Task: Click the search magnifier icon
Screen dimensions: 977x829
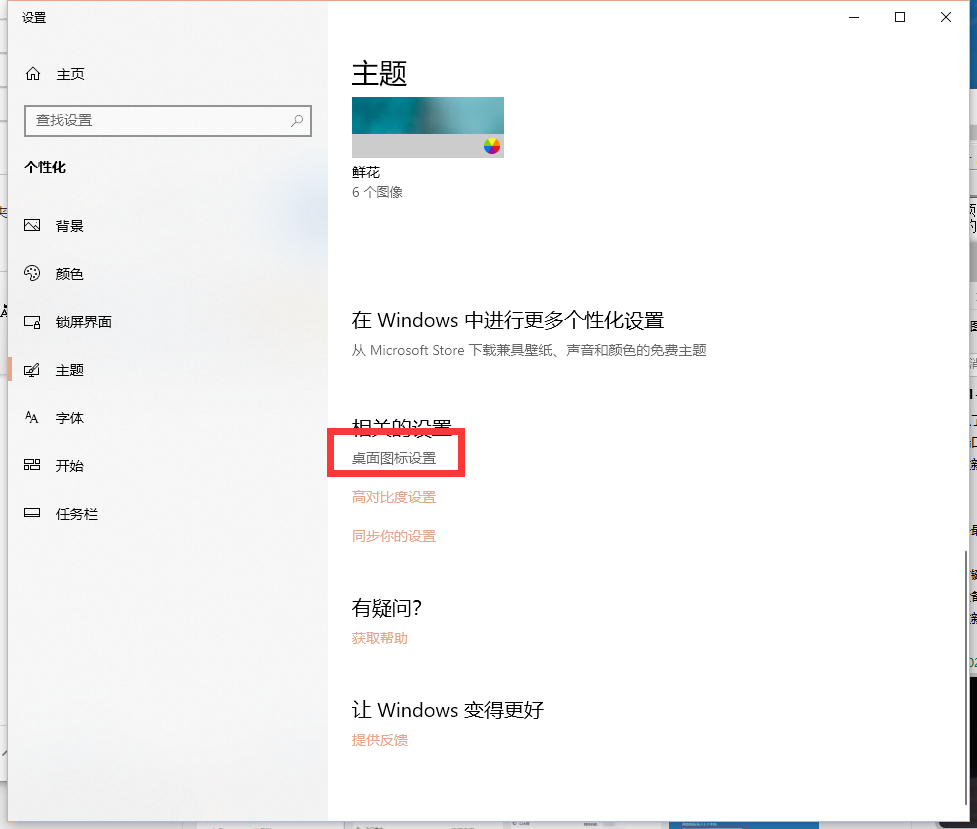Action: 296,120
